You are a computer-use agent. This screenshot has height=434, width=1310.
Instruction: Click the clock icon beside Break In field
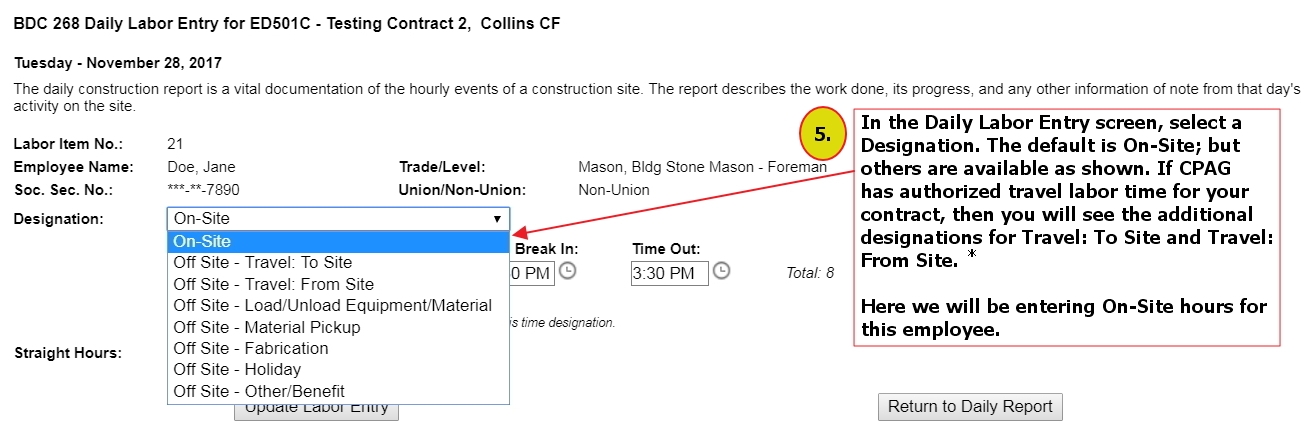point(567,271)
